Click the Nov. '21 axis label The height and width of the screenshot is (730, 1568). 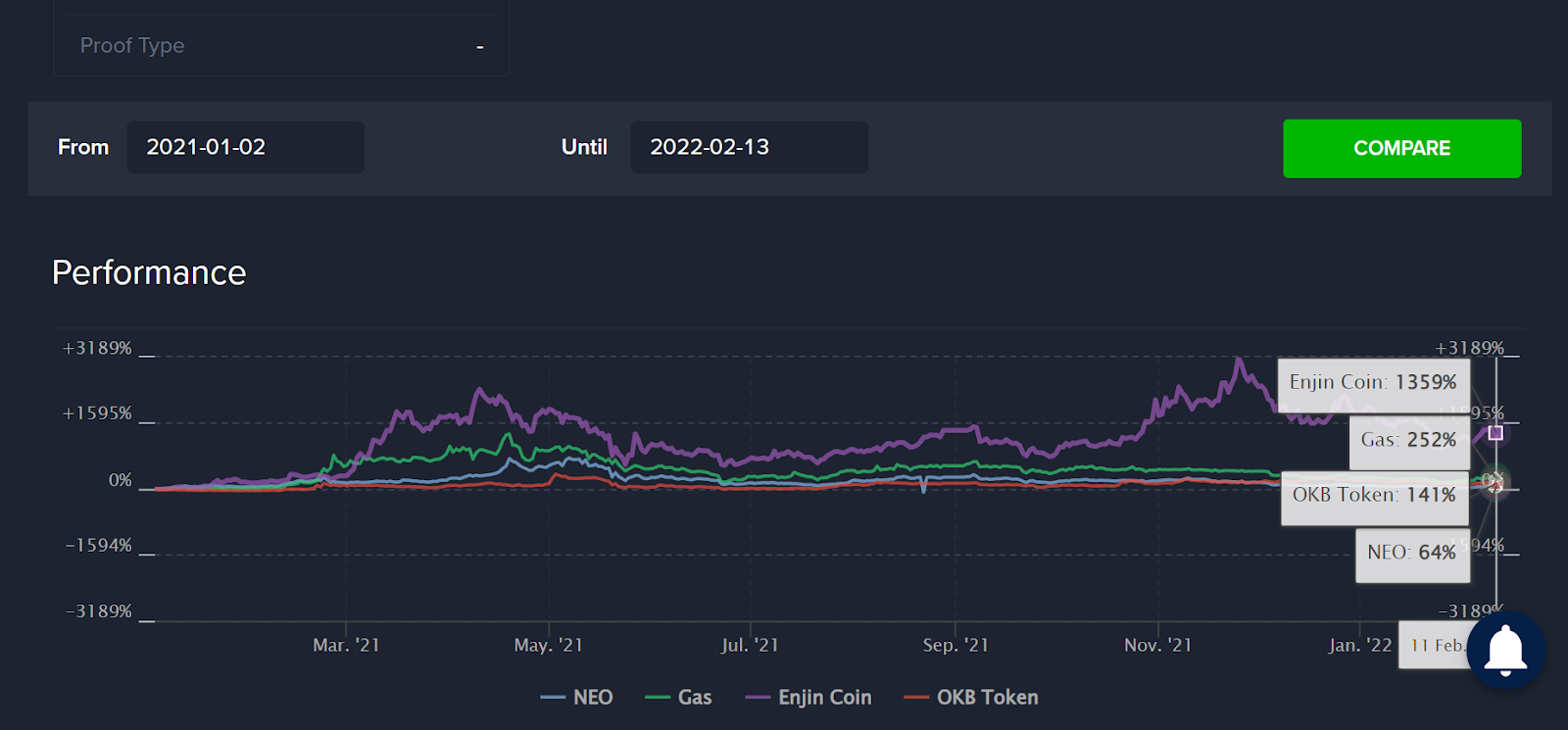tap(1158, 646)
